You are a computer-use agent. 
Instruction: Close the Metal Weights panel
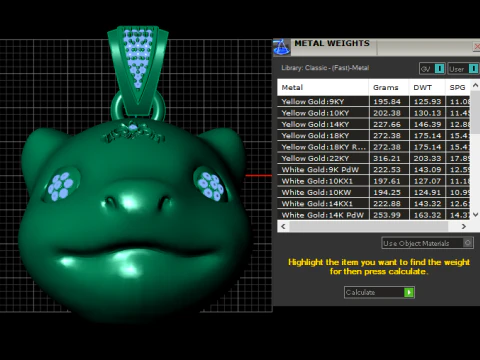[x=476, y=47]
